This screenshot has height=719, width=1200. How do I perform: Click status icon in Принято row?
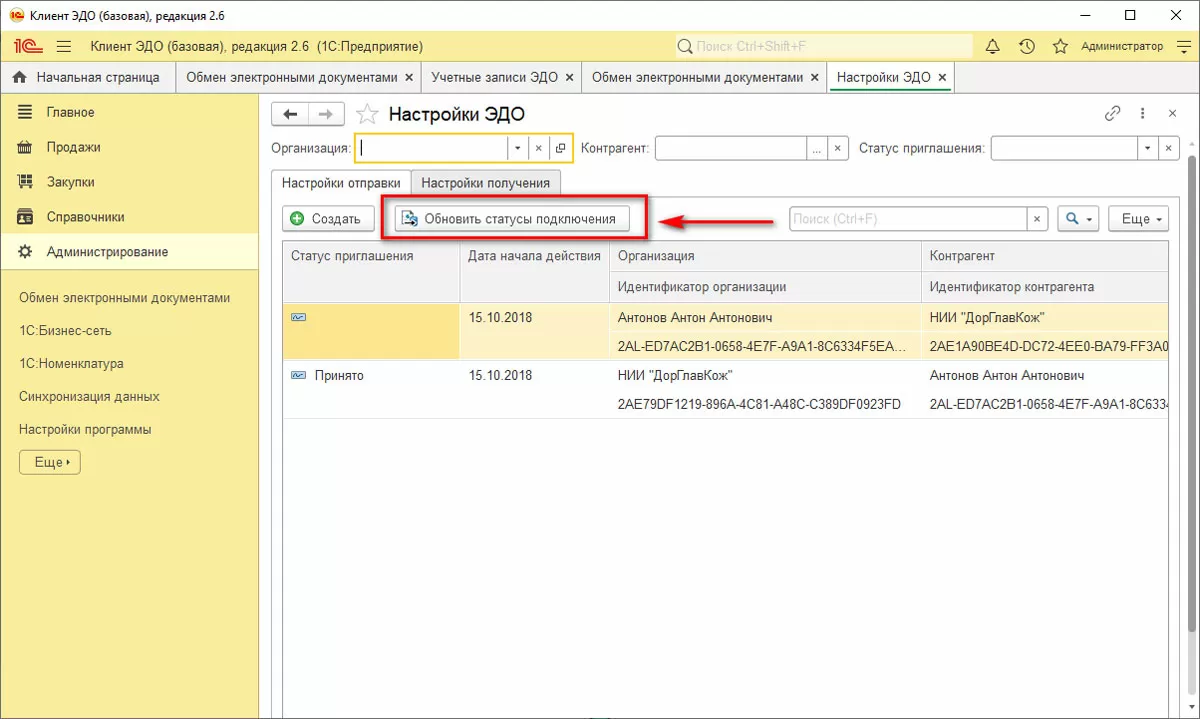pyautogui.click(x=298, y=376)
